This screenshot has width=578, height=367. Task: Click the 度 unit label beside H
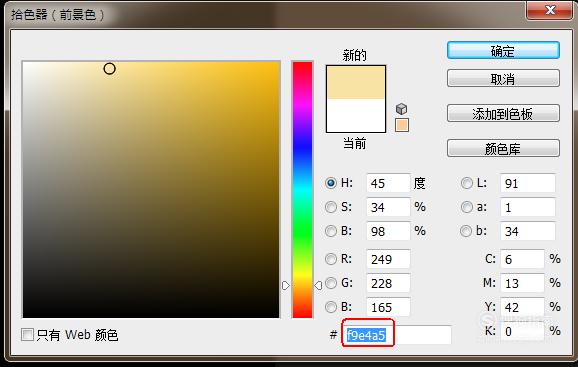pyautogui.click(x=419, y=183)
